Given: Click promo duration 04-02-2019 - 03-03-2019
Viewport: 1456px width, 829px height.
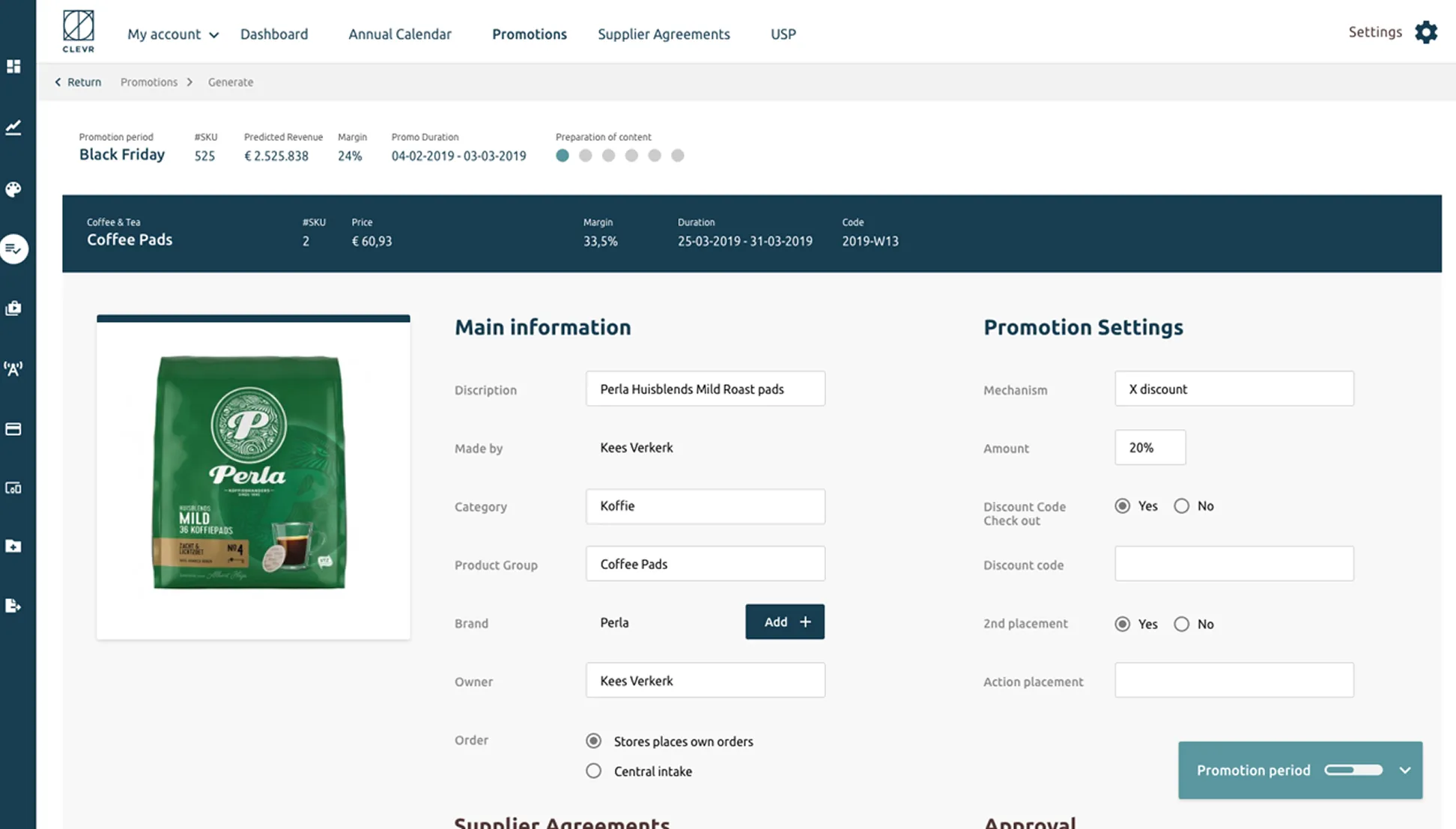Looking at the screenshot, I should click(458, 156).
